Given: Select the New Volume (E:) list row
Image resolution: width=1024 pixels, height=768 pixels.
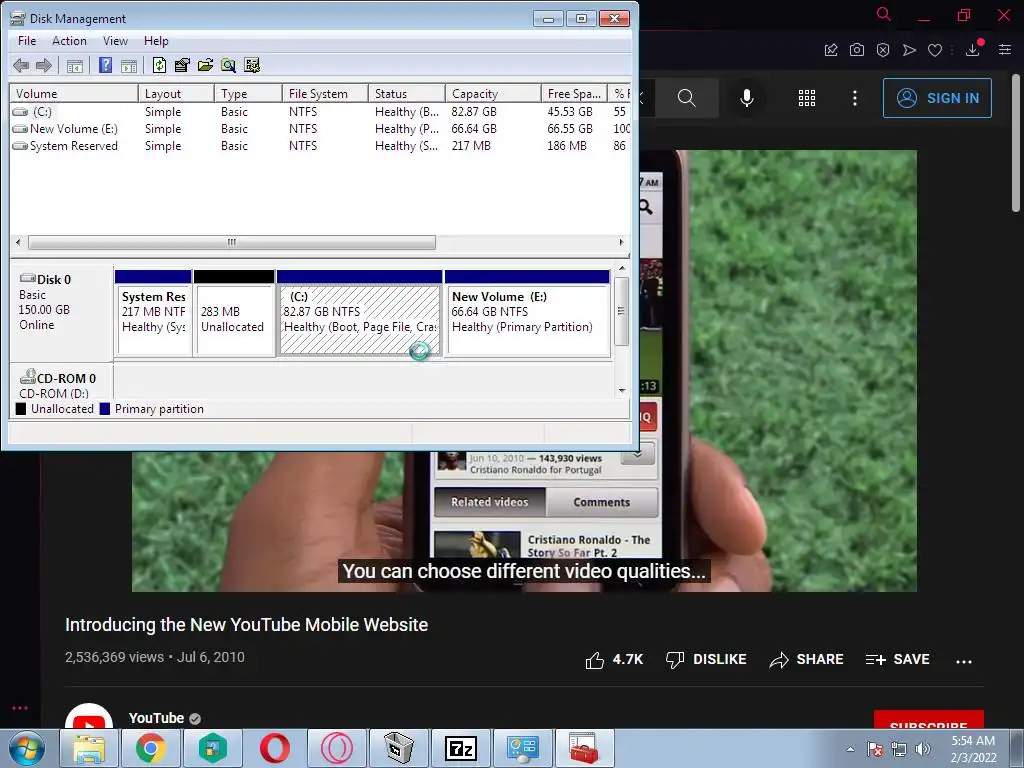Looking at the screenshot, I should click(x=320, y=129).
